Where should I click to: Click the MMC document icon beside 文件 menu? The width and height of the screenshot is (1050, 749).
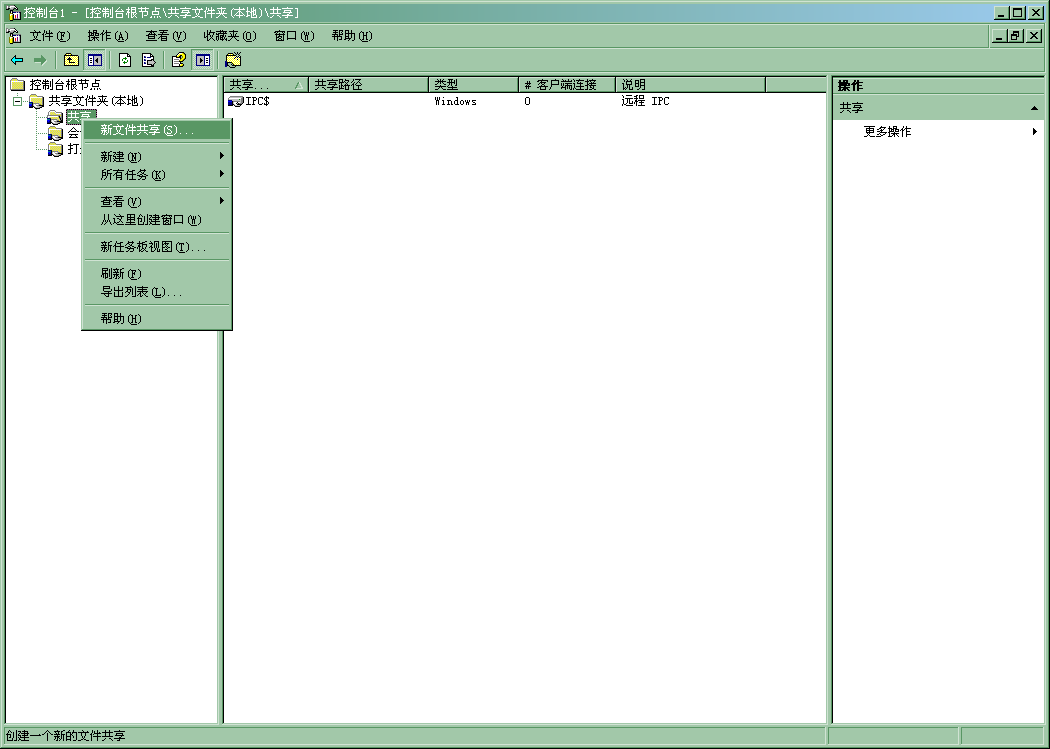pos(13,35)
